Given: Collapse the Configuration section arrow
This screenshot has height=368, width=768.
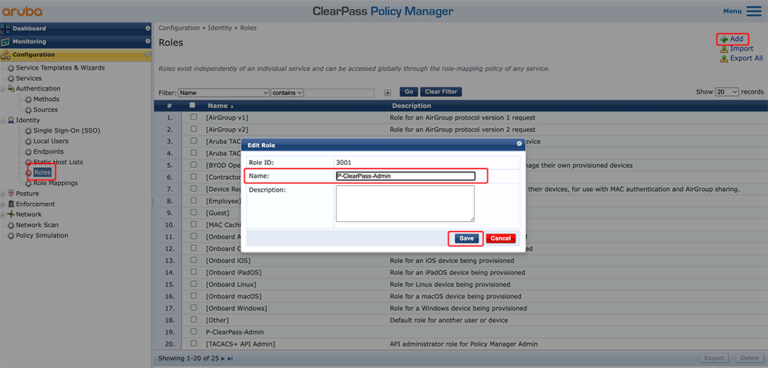Looking at the screenshot, I should [148, 54].
